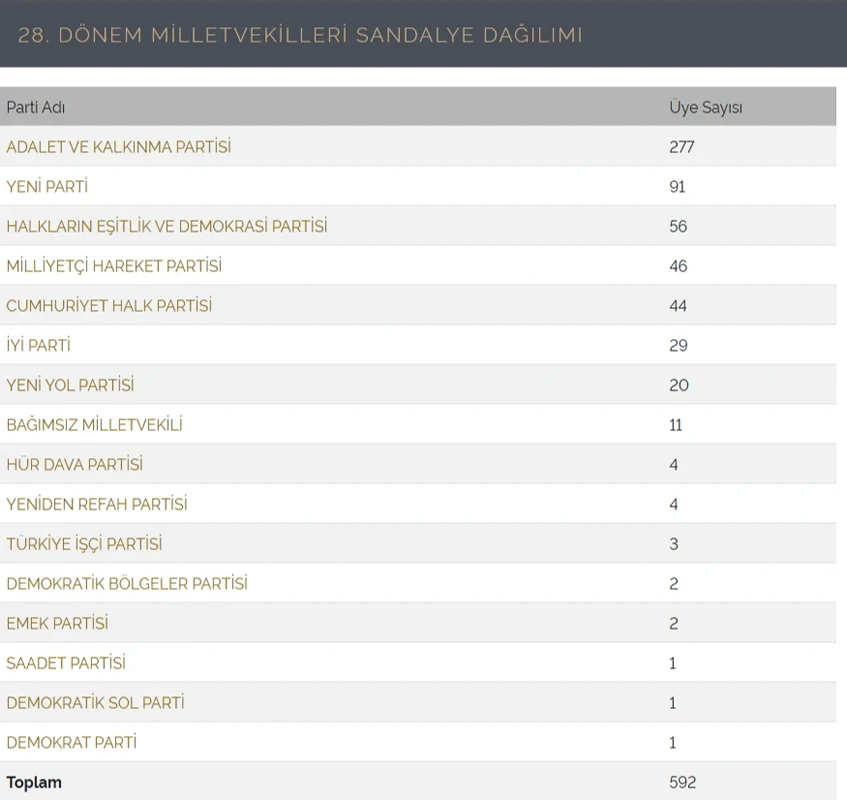Select the total value 592

(682, 782)
